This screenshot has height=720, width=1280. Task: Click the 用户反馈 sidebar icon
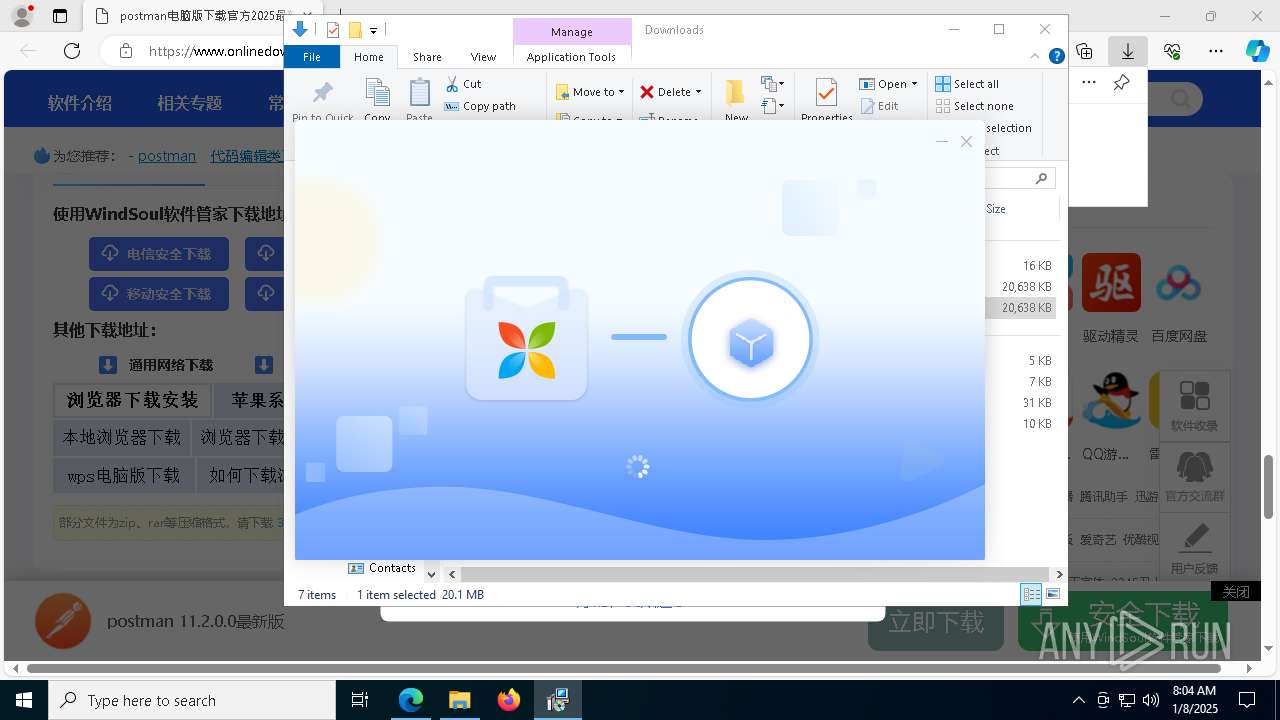click(x=1194, y=548)
